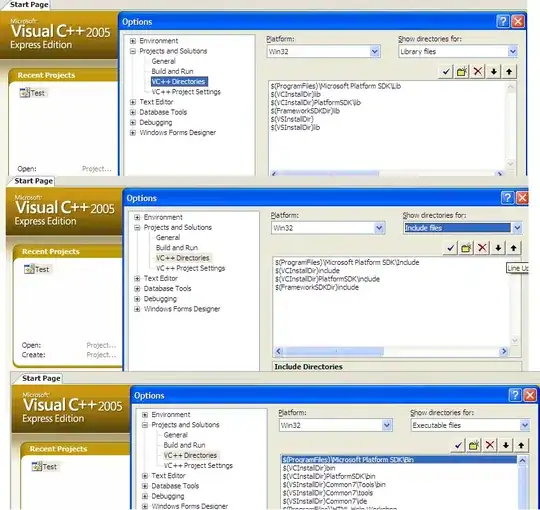This screenshot has width=540, height=510.
Task: Click red X icon in Executable files dialog
Action: (x=490, y=445)
